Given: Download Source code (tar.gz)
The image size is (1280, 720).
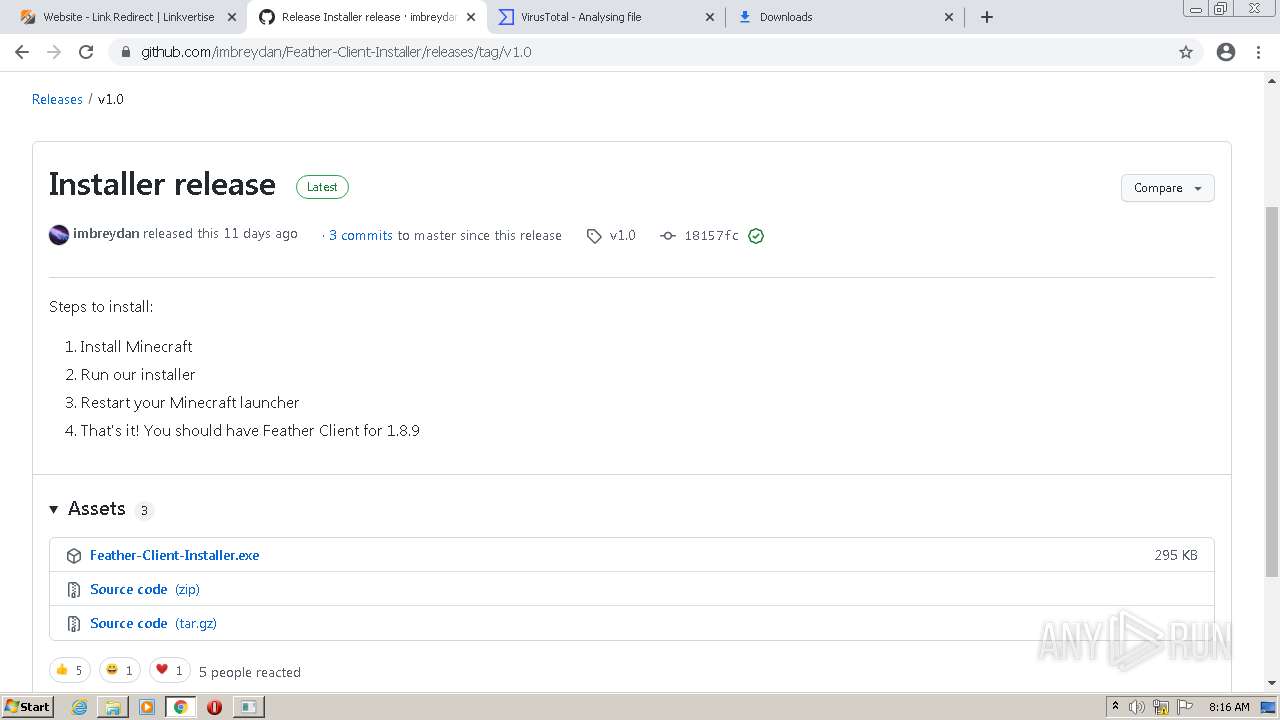Looking at the screenshot, I should 153,623.
